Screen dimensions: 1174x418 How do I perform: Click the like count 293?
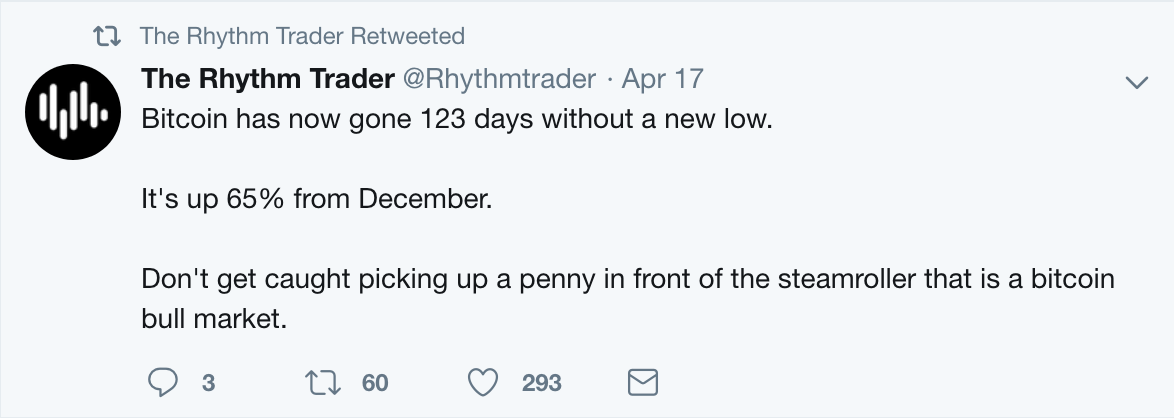tap(541, 384)
